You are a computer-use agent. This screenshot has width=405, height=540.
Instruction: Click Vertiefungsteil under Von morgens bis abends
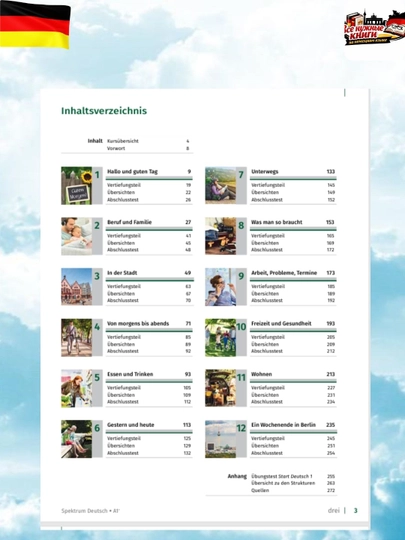pos(124,337)
